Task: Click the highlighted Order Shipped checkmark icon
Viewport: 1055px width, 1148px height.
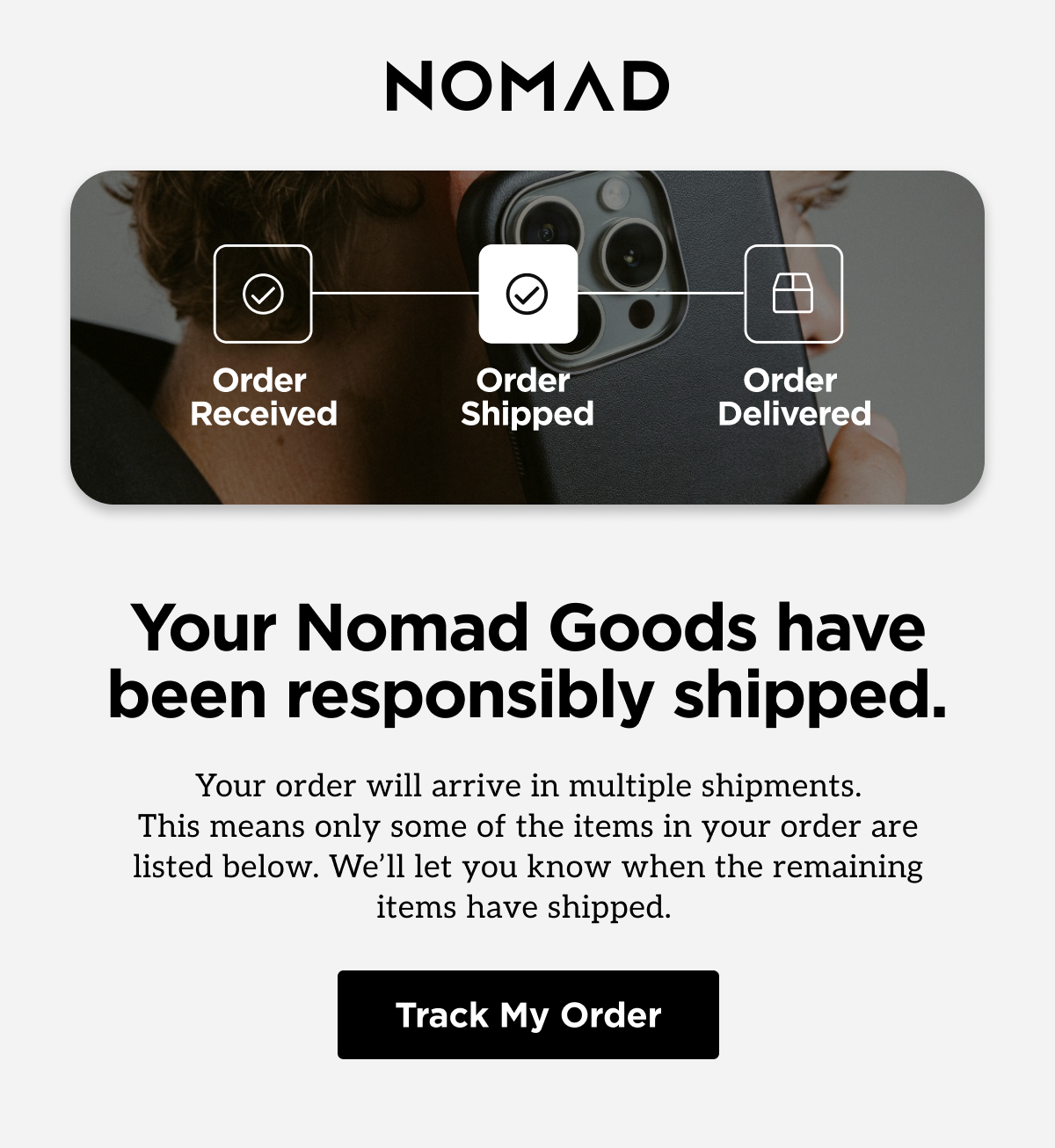Action: coord(527,294)
